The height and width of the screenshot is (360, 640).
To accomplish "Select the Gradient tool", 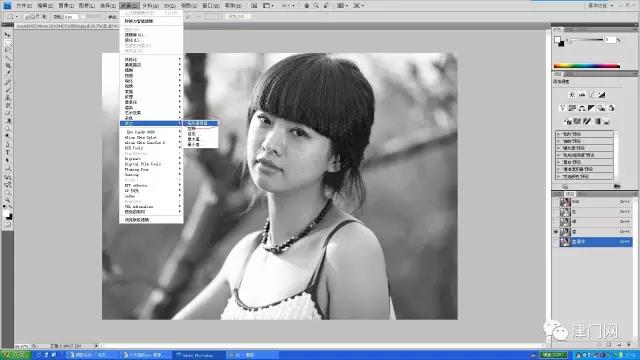I will point(7,121).
